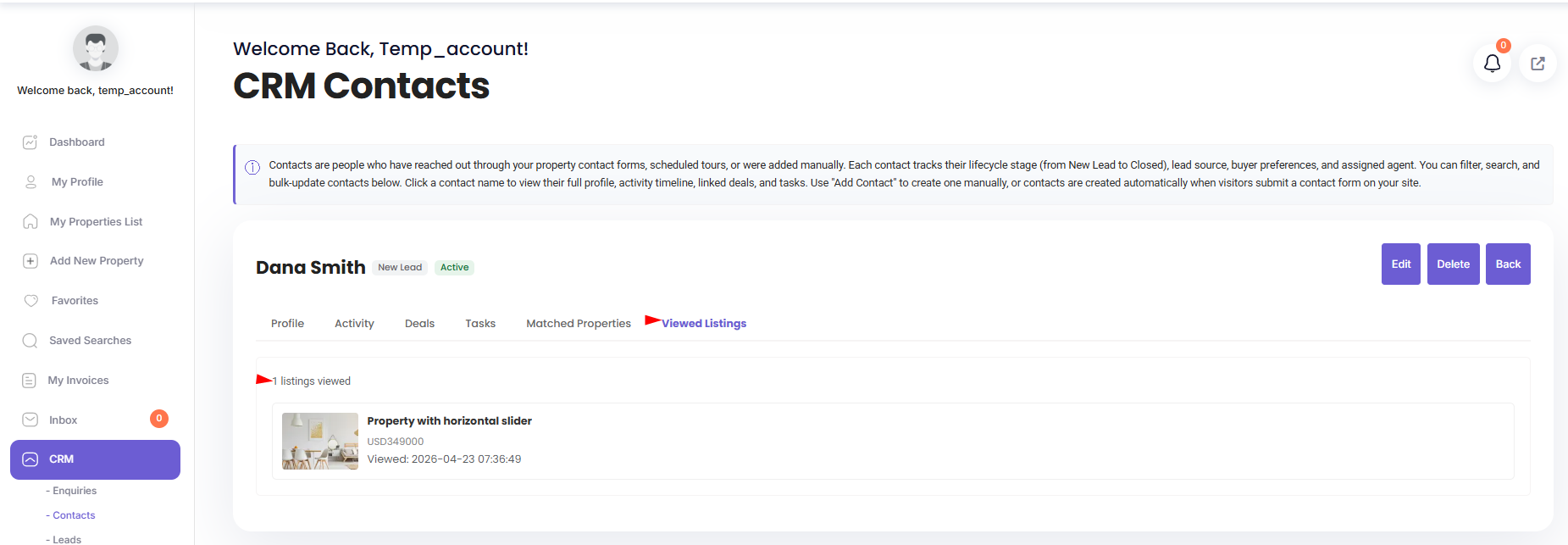Viewport: 1568px width, 545px height.
Task: Click the viewed property thumbnail image
Action: click(319, 441)
